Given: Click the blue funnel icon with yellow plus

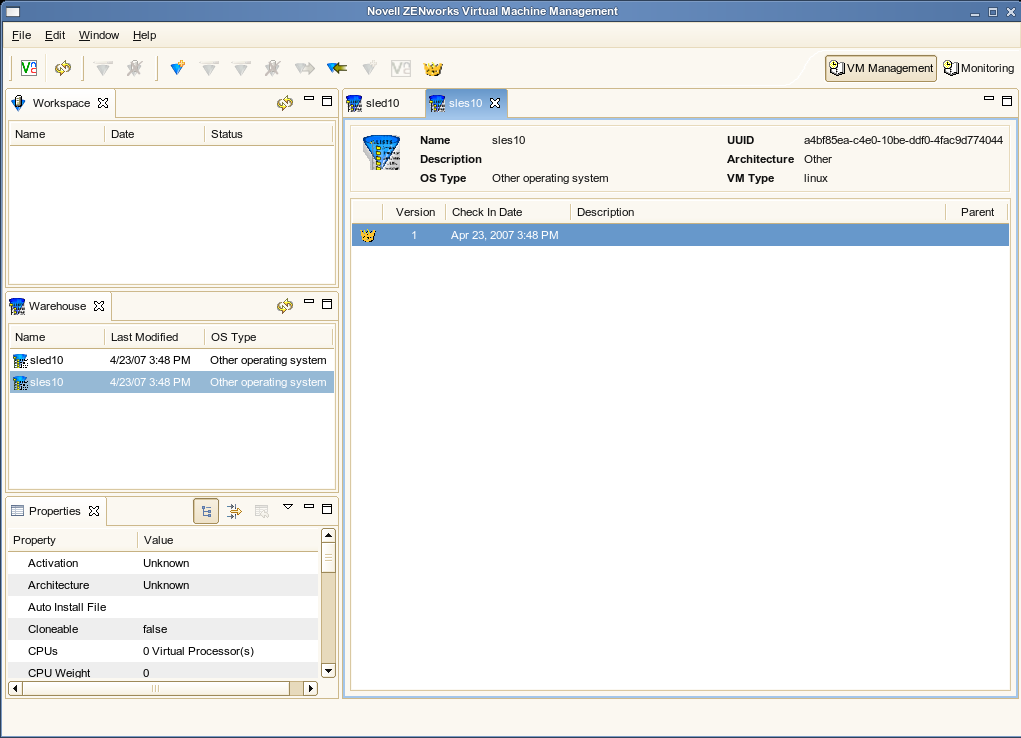Looking at the screenshot, I should tap(177, 68).
